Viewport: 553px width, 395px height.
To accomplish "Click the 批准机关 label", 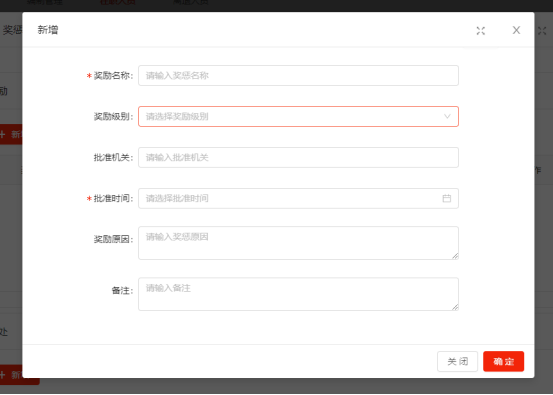I will [113, 157].
